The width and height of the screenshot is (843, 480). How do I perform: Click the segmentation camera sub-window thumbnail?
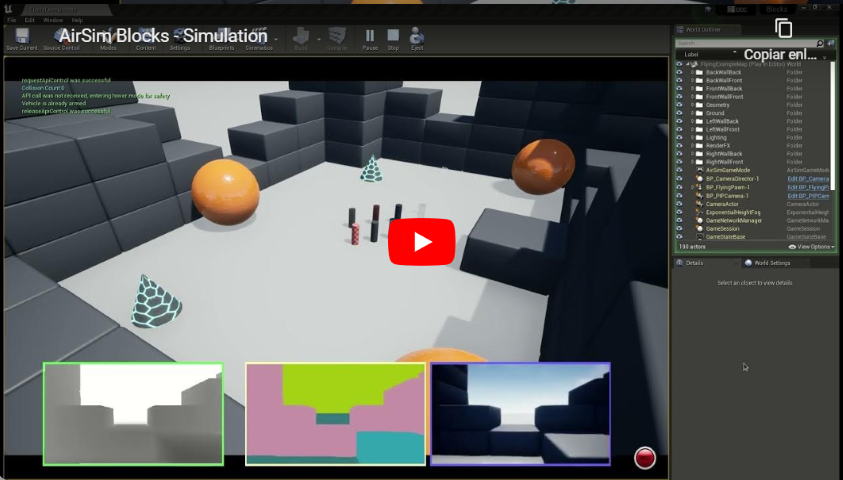[x=335, y=414]
